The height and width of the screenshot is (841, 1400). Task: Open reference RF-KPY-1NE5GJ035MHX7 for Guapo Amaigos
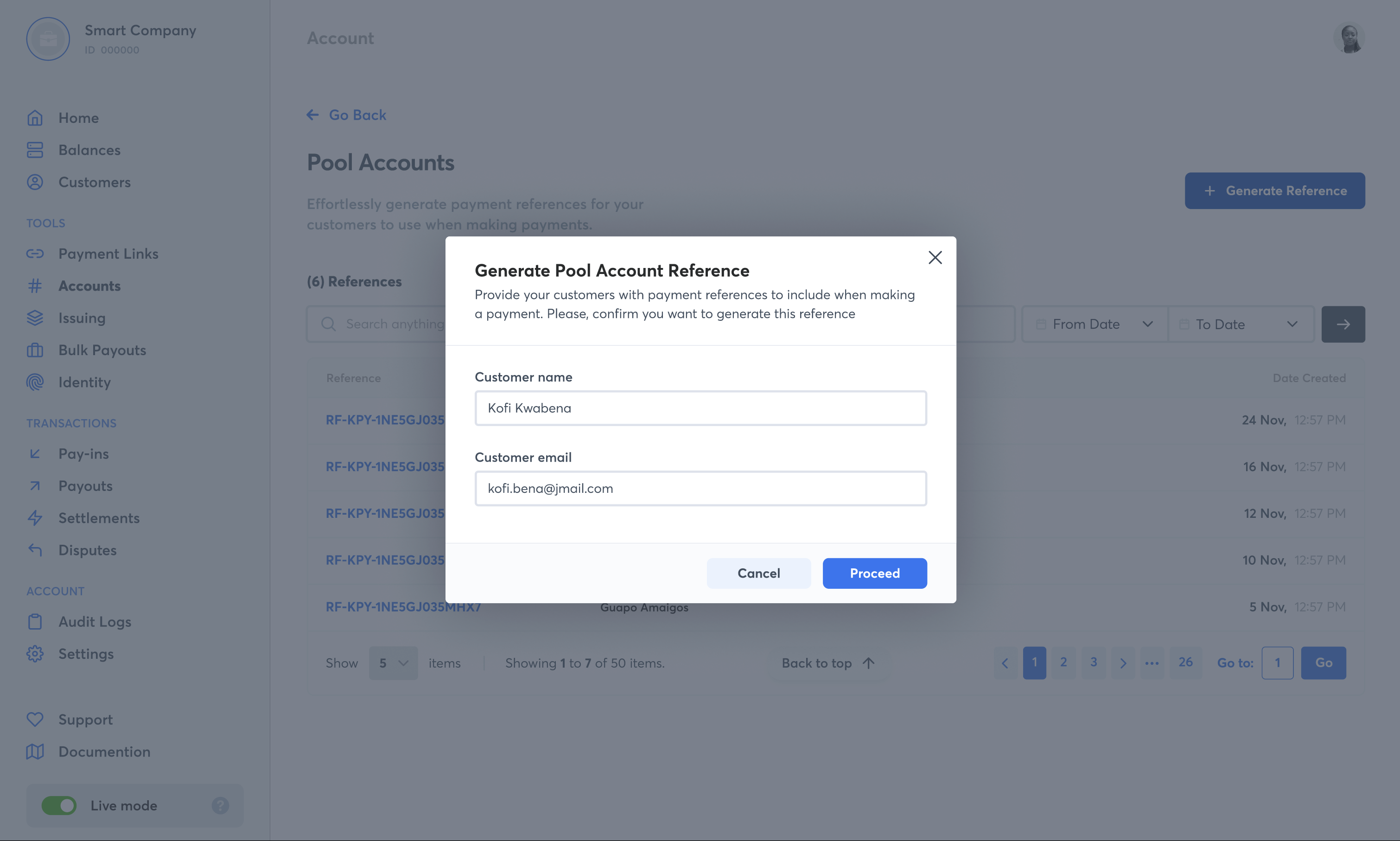tap(403, 607)
